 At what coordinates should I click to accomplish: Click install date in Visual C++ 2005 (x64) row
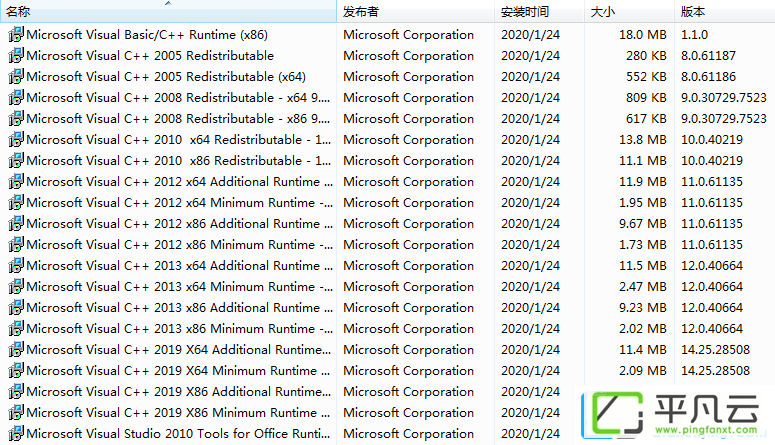click(x=530, y=77)
